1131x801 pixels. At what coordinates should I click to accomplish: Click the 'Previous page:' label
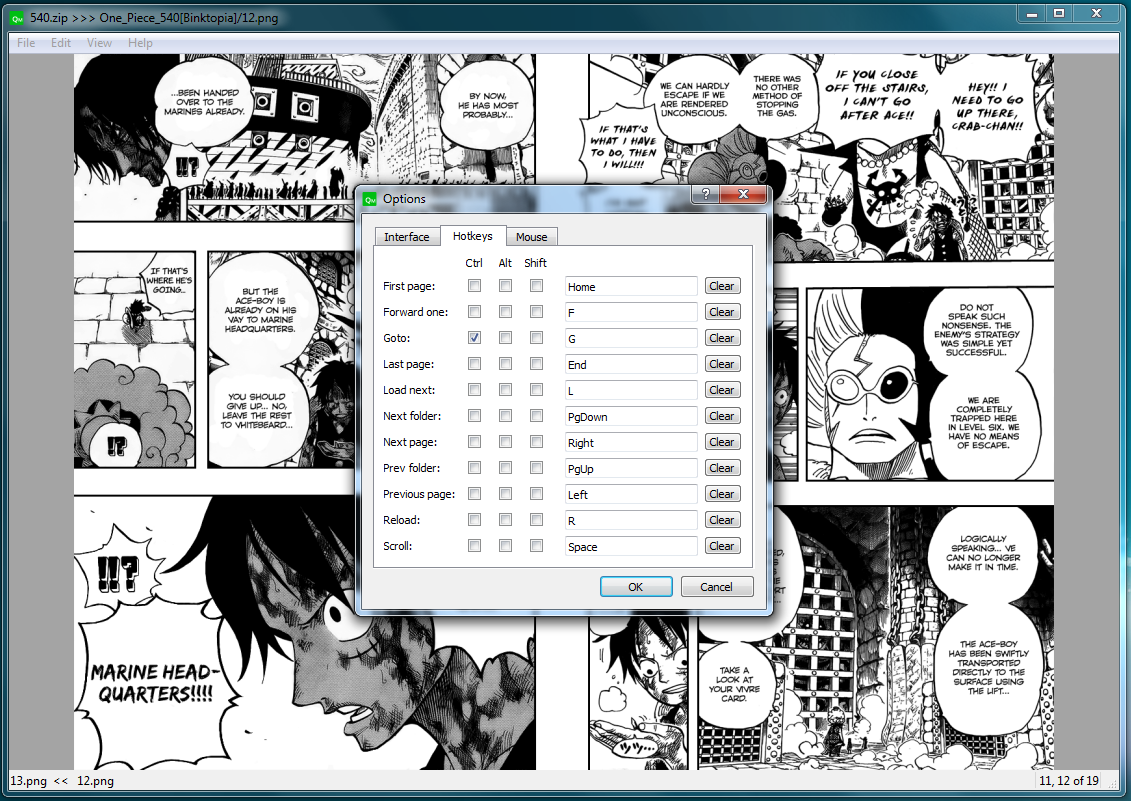(419, 494)
